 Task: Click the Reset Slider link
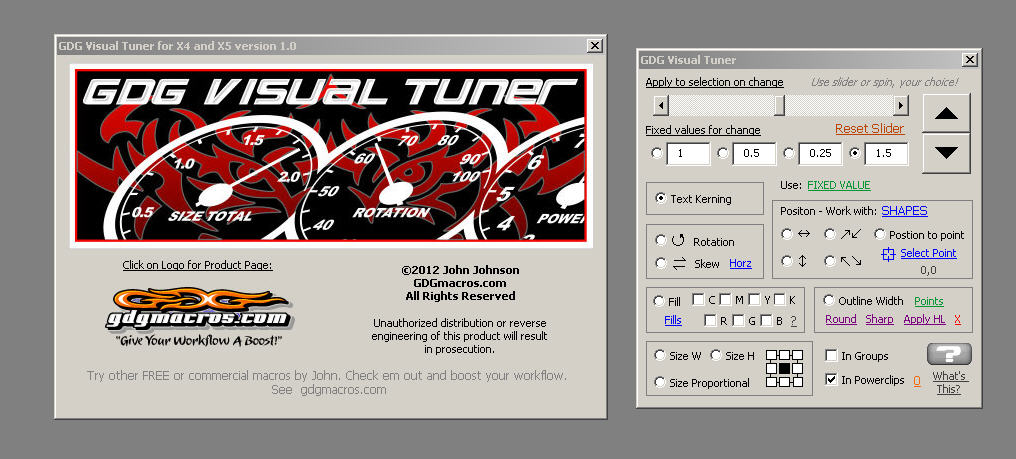869,128
